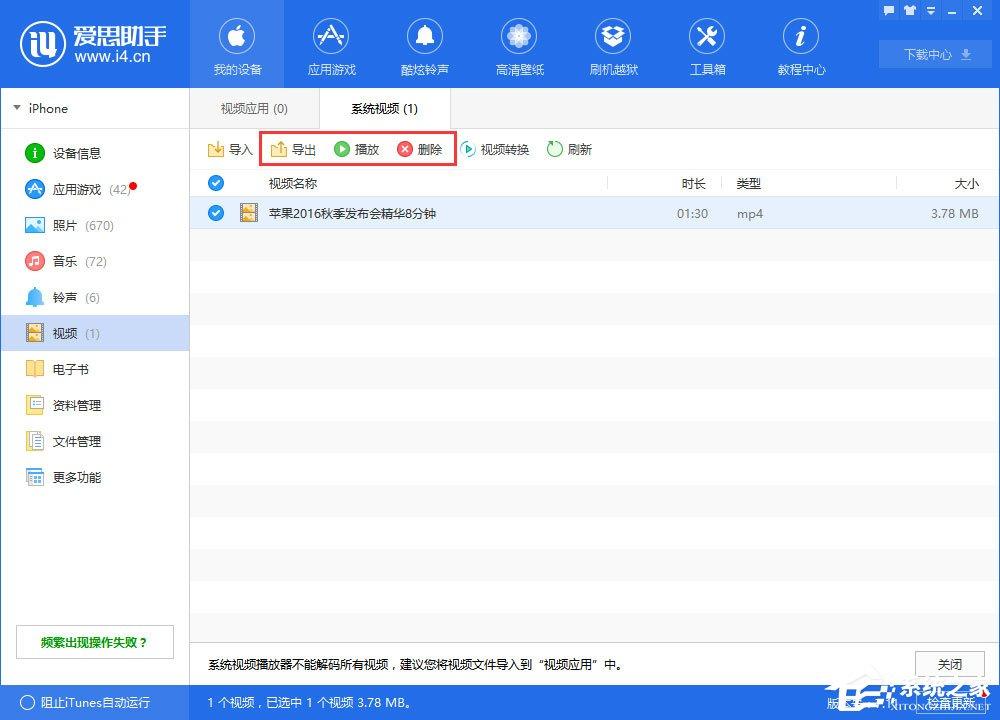Open the 工具箱 toolbox
The image size is (1000, 720).
pyautogui.click(x=707, y=45)
